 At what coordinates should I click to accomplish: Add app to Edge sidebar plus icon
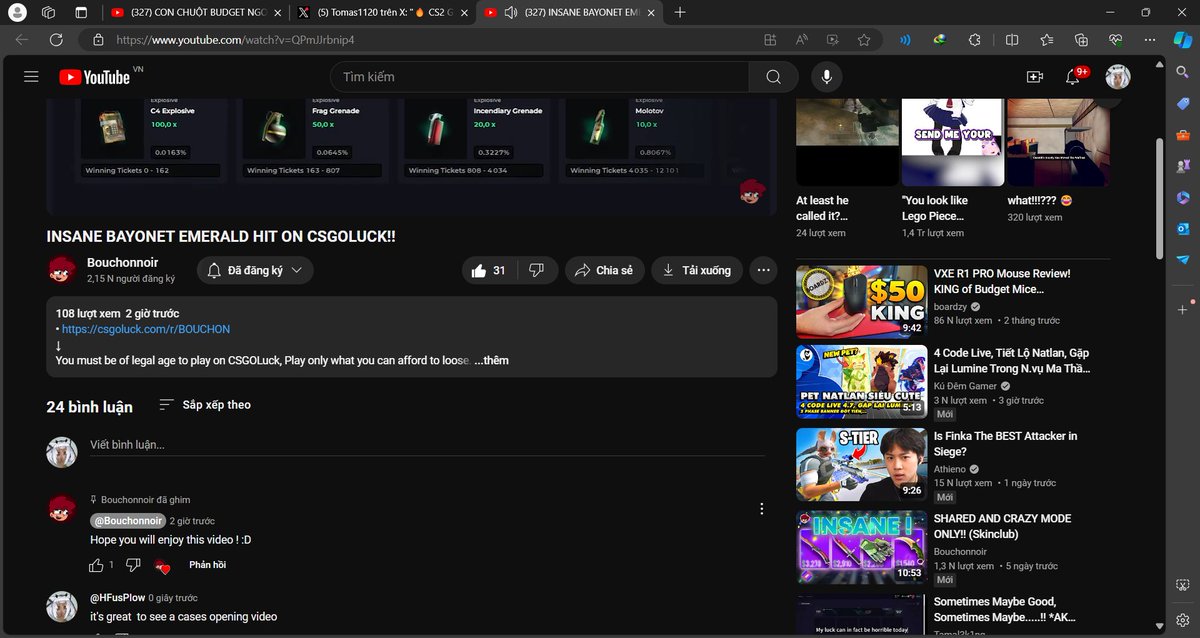tap(1182, 310)
